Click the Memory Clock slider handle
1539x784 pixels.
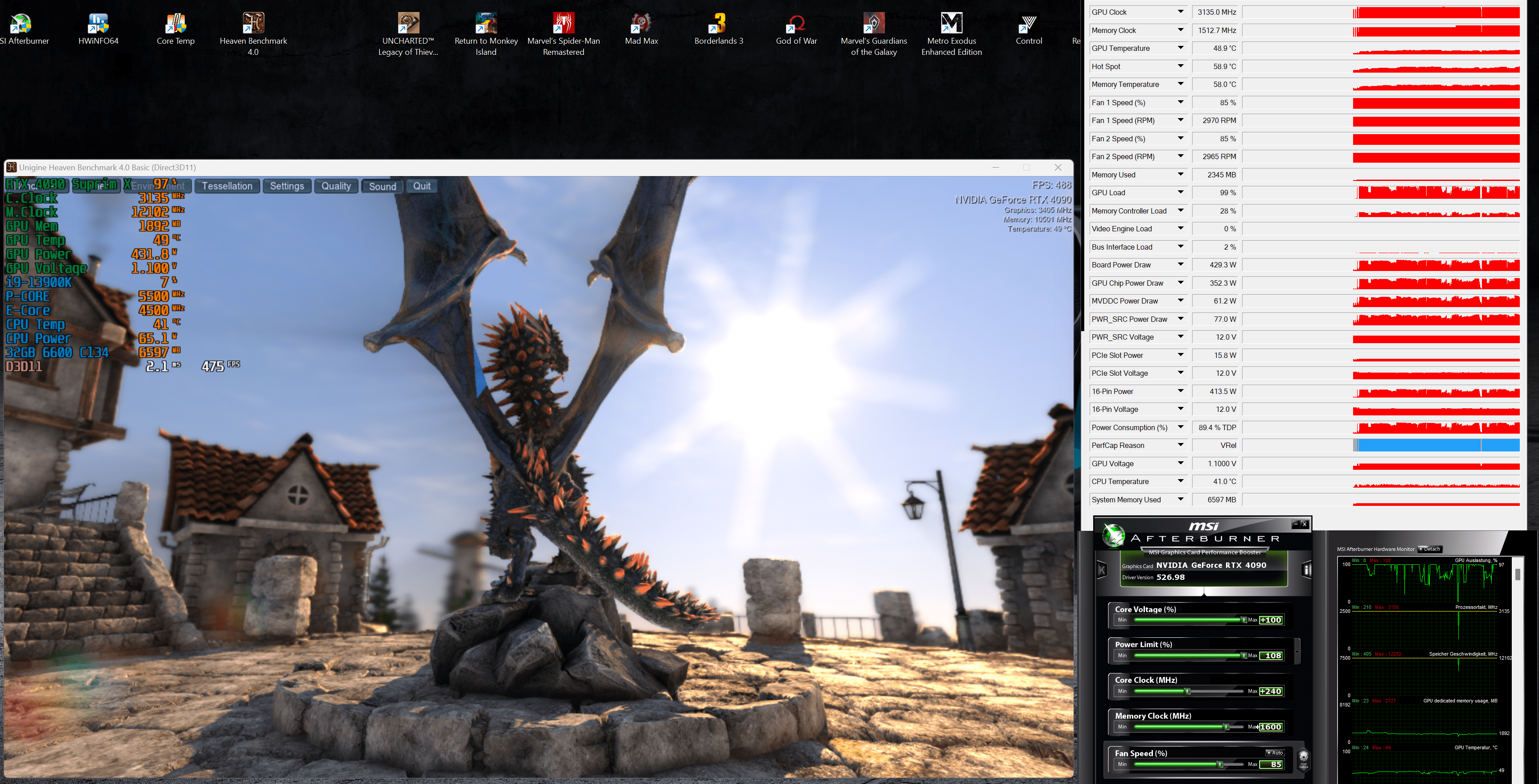(1226, 727)
